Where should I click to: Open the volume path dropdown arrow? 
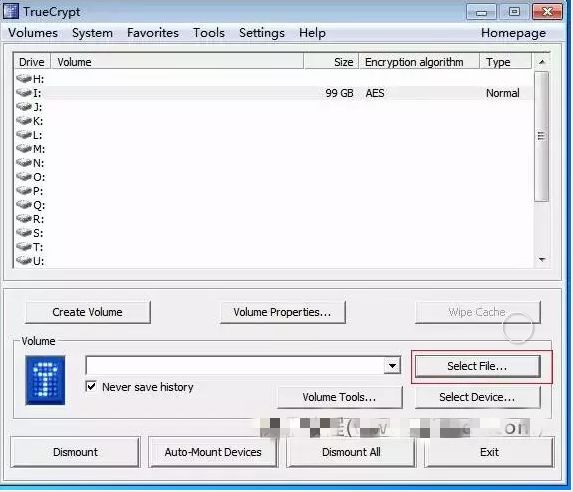coord(392,366)
